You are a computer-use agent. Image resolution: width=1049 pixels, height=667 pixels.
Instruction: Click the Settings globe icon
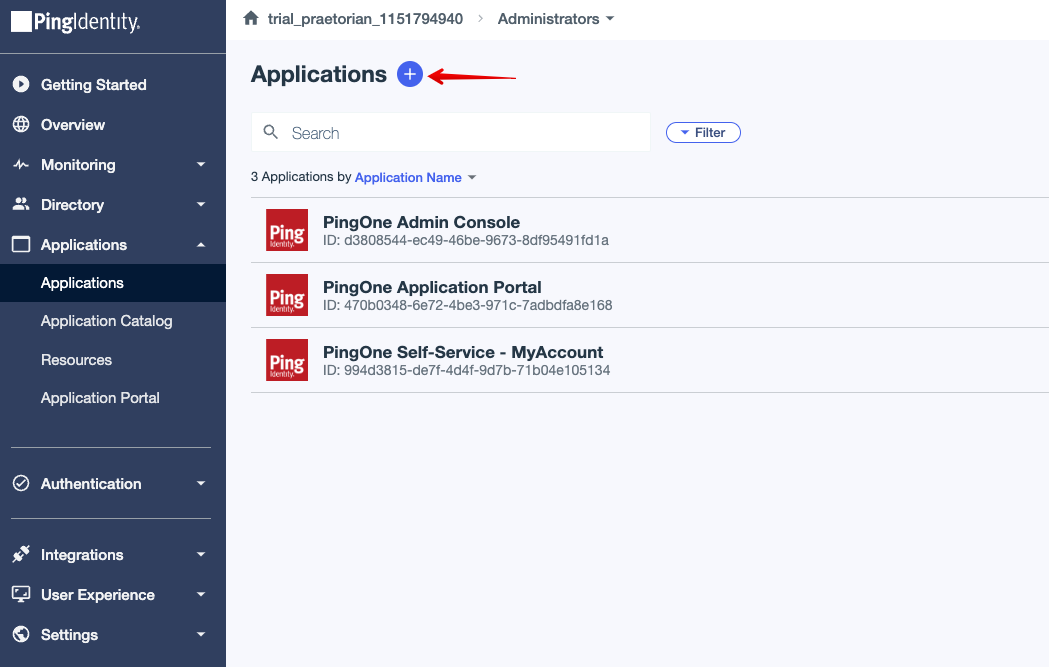[21, 634]
